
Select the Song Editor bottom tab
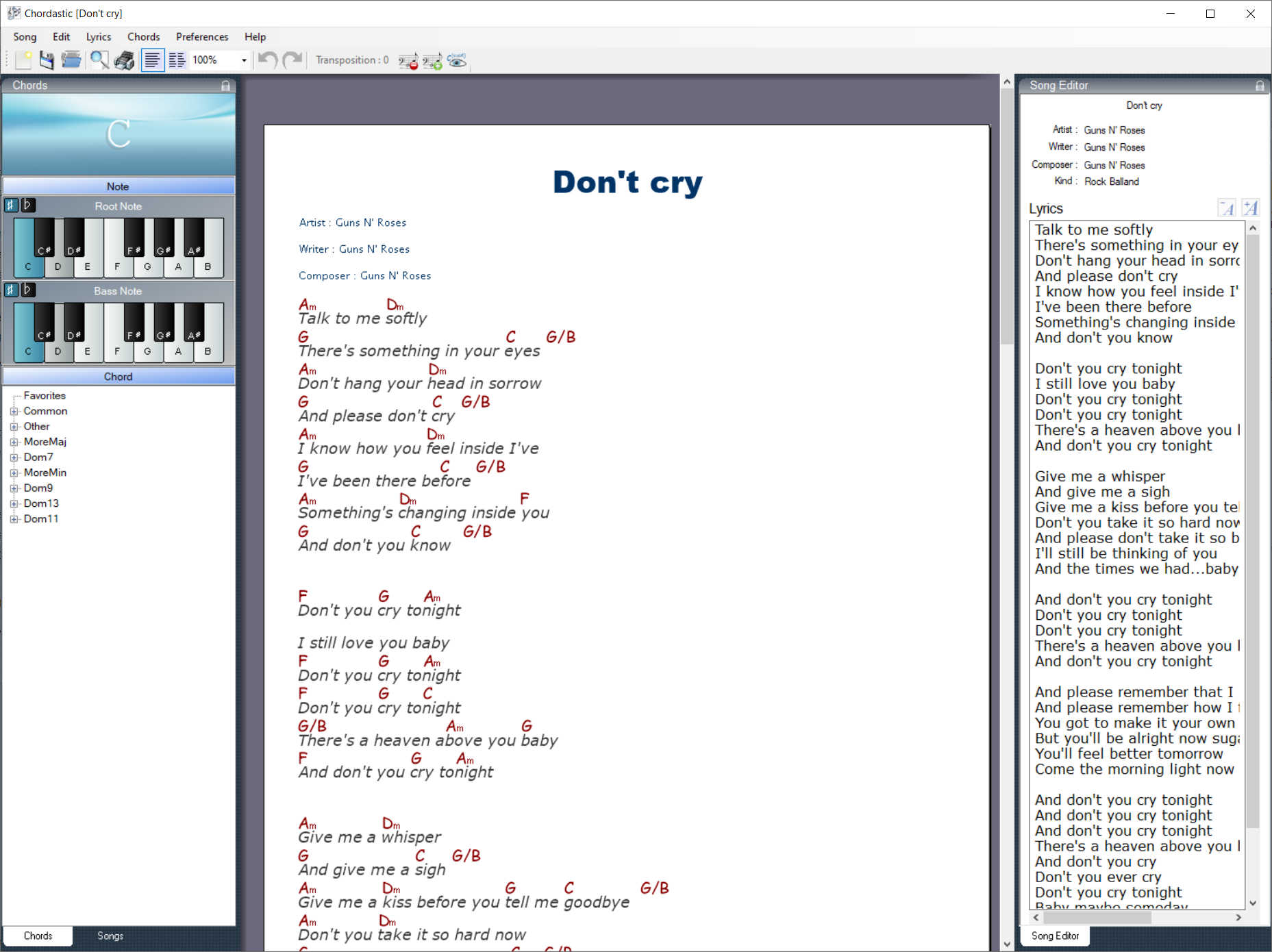(1055, 936)
